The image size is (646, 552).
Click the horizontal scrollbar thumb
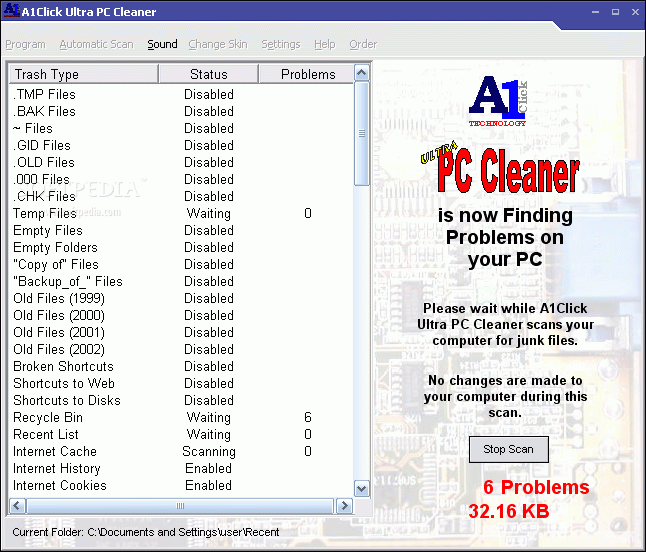(180, 505)
